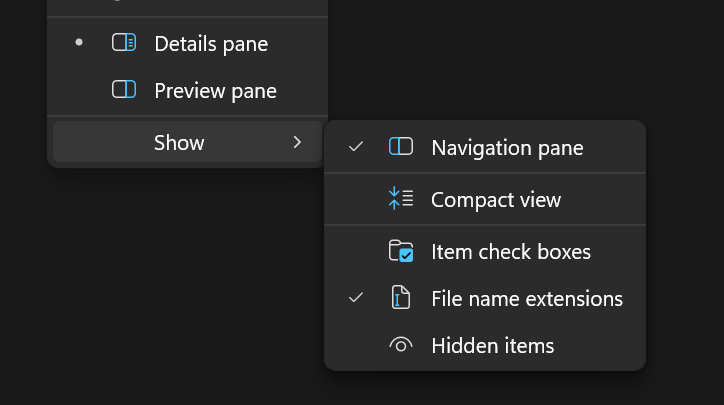Uncheck the checkmark beside File name extensions
The image size is (724, 405).
[x=355, y=298]
